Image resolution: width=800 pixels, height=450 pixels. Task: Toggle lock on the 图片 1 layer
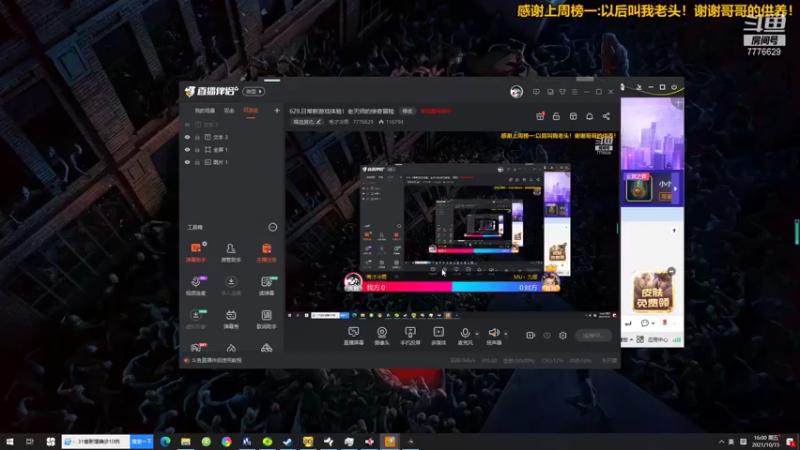tap(197, 162)
